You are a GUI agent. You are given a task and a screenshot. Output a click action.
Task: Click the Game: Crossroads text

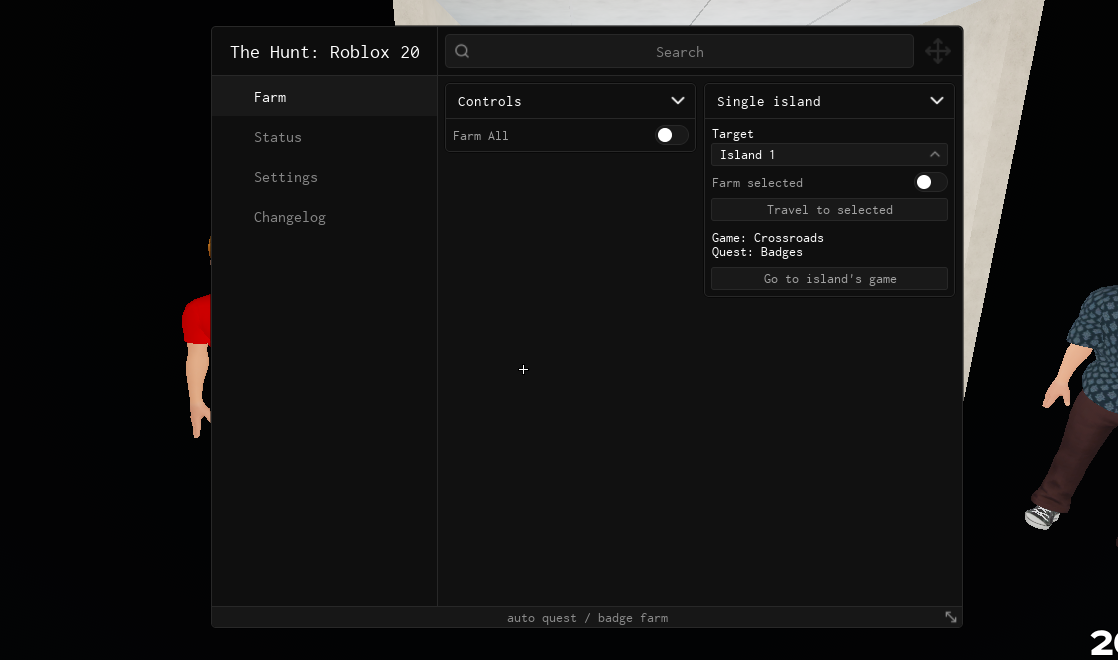[x=767, y=238]
